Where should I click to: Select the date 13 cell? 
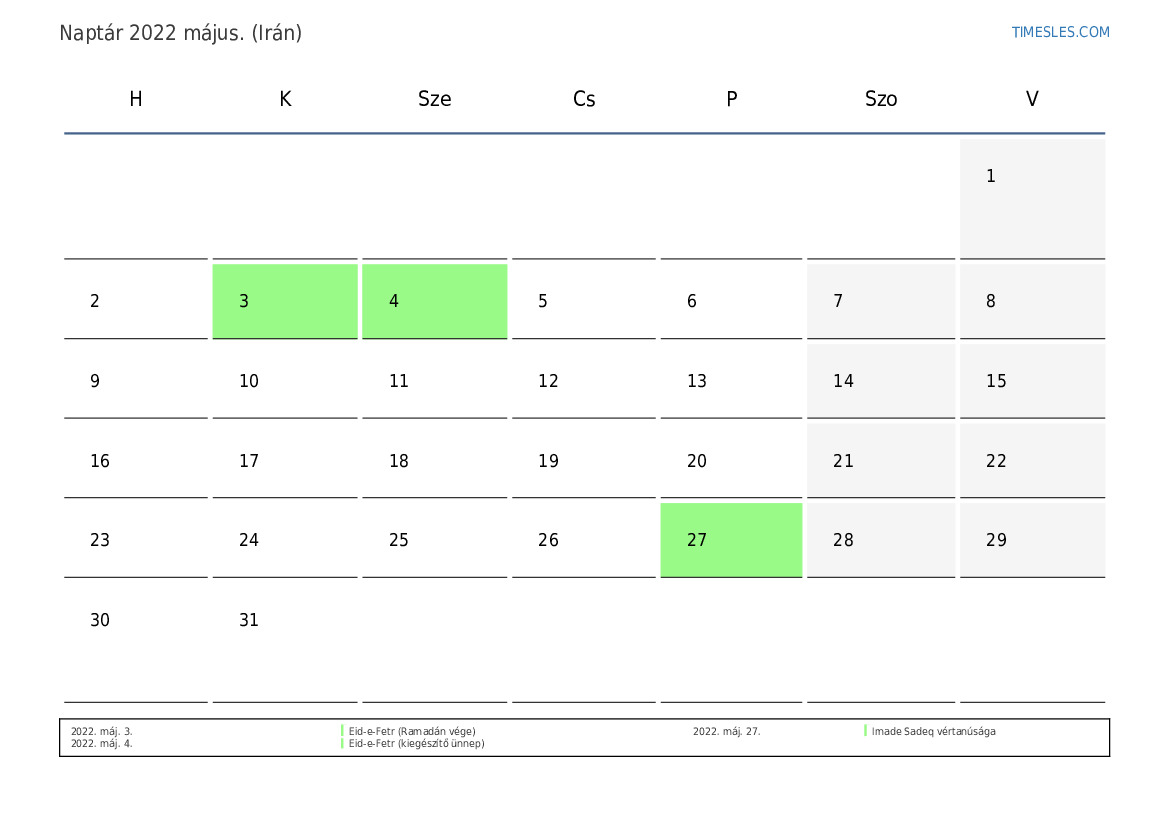tap(731, 381)
